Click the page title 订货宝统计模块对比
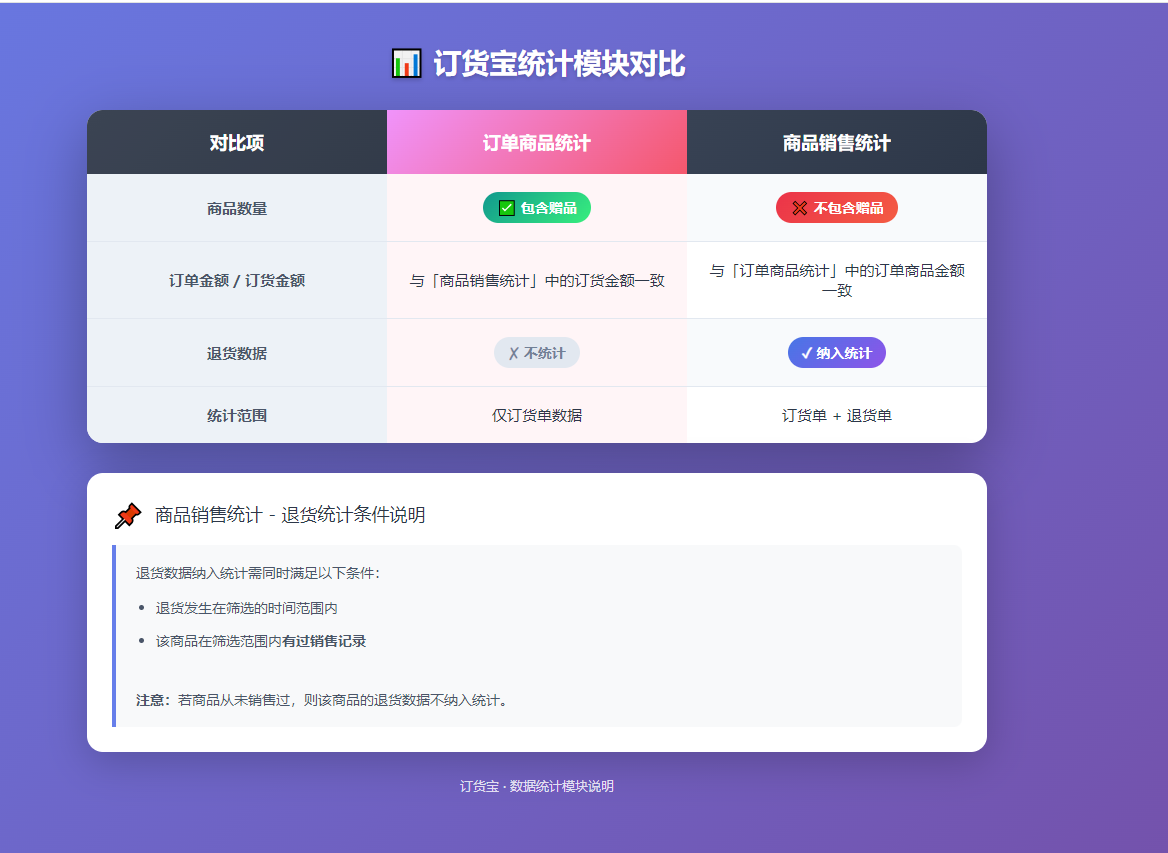Screen dimensions: 1168x853 tap(559, 63)
